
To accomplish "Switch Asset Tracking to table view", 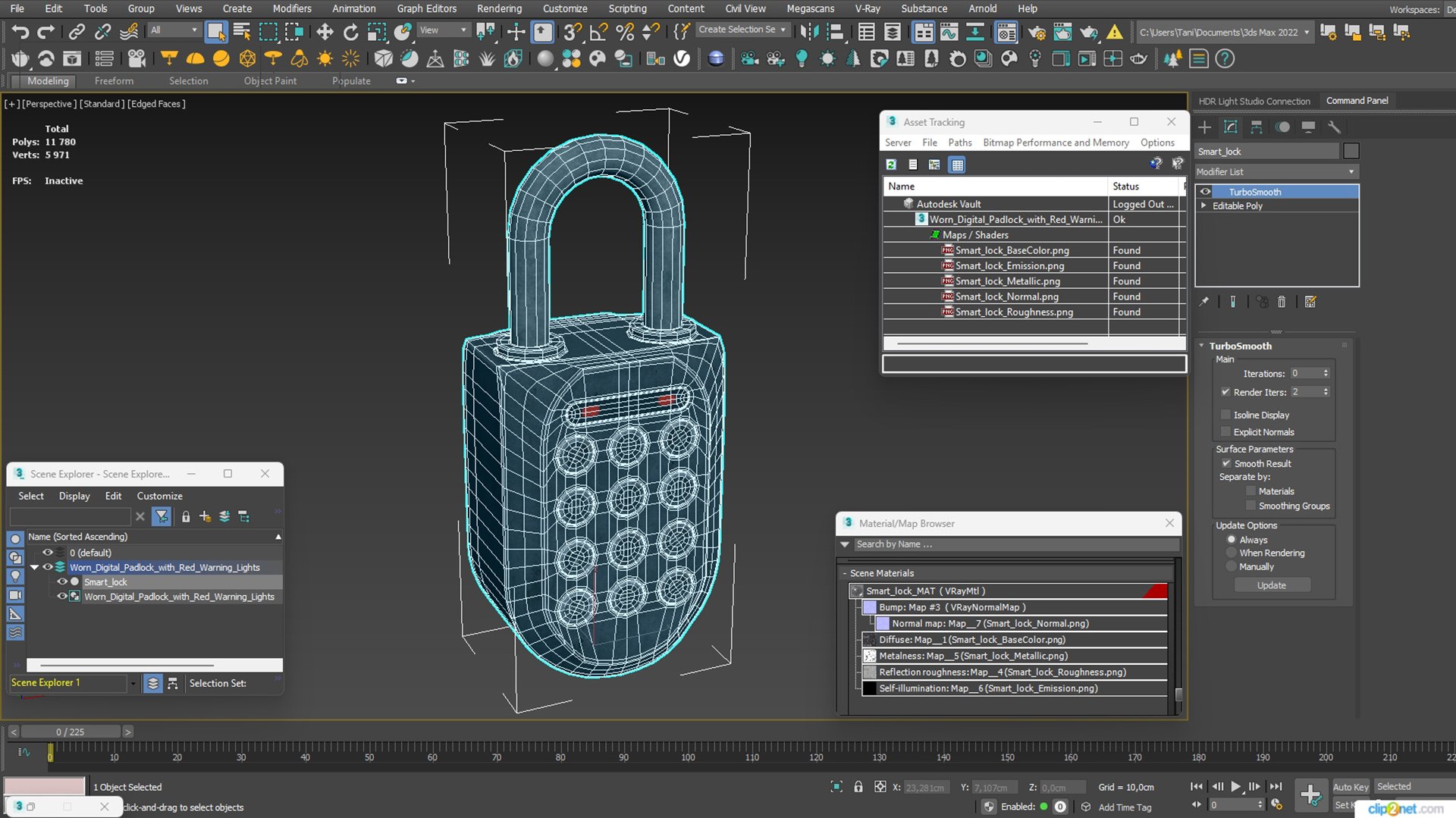I will [958, 165].
